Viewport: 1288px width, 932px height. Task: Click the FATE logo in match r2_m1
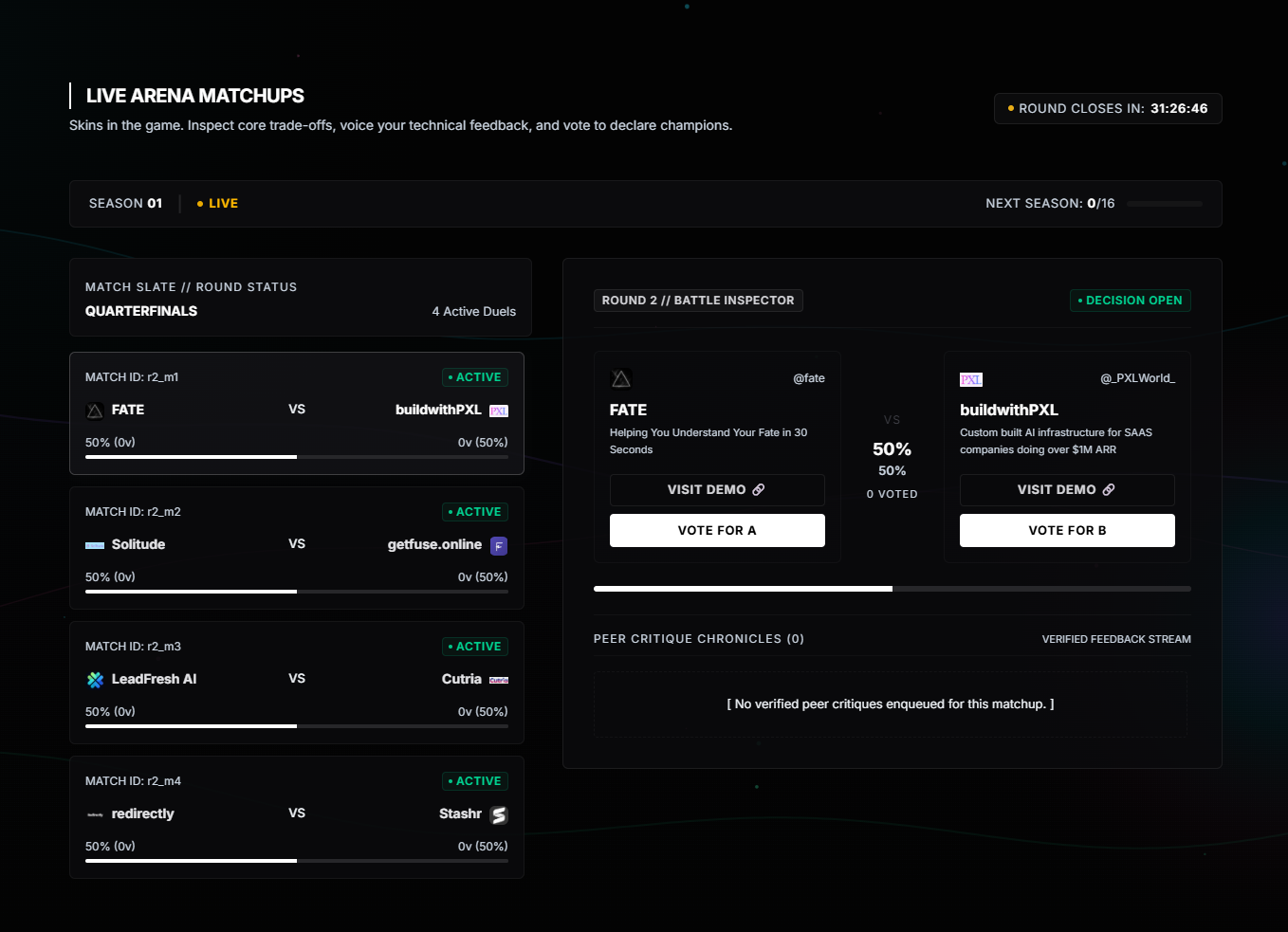[x=95, y=411]
